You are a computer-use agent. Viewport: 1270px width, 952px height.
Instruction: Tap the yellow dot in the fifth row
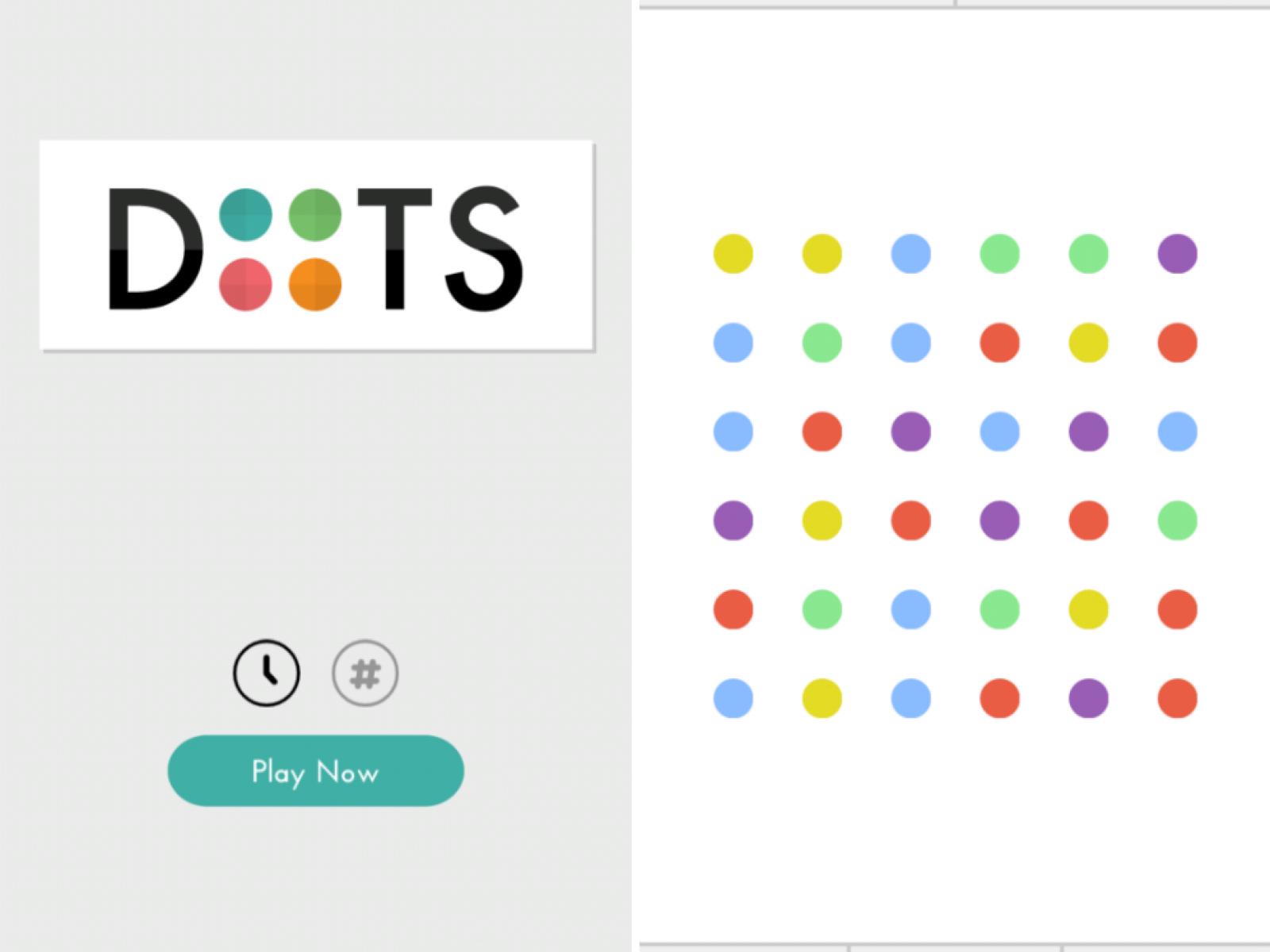(x=1088, y=609)
